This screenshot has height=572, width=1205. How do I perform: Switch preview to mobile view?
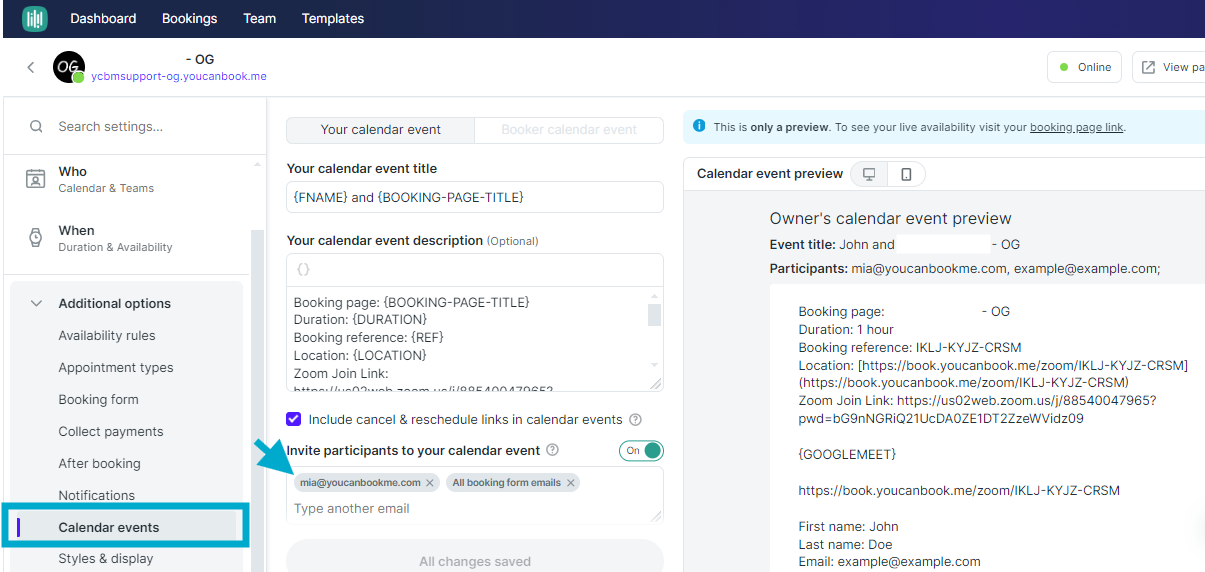906,174
